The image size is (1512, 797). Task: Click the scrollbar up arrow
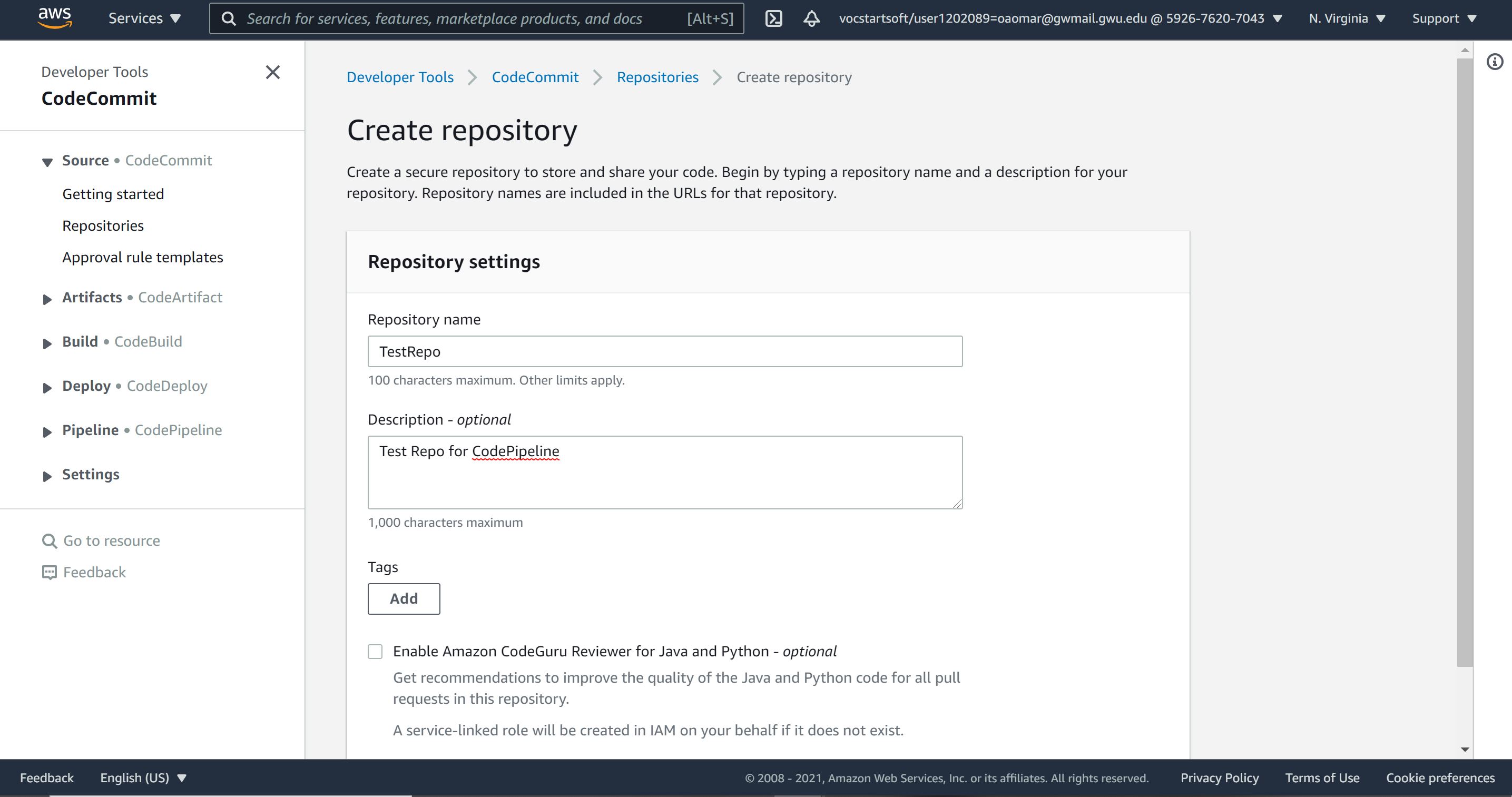click(1465, 51)
